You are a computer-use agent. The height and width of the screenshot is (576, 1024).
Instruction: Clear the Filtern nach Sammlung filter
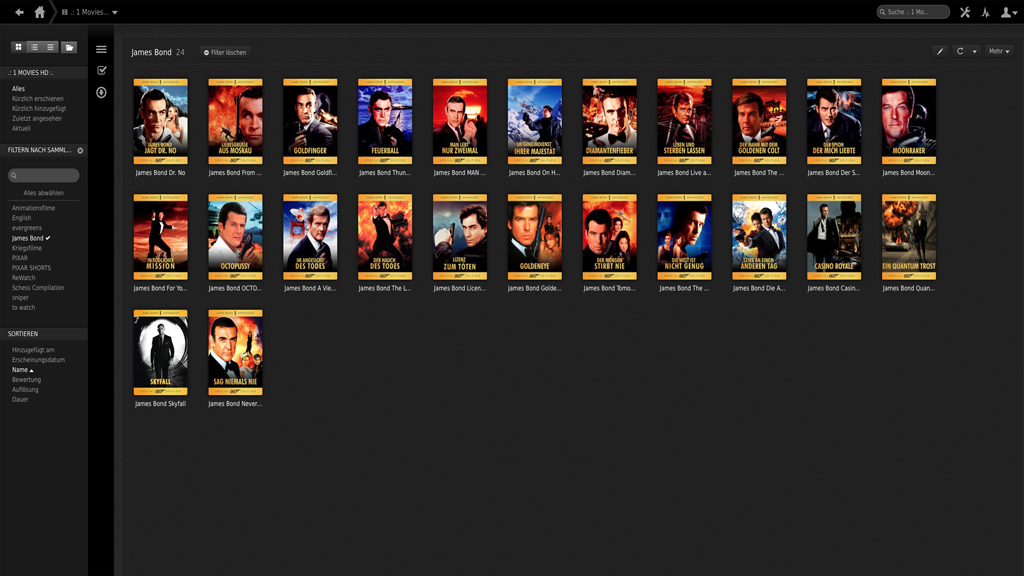[80, 150]
